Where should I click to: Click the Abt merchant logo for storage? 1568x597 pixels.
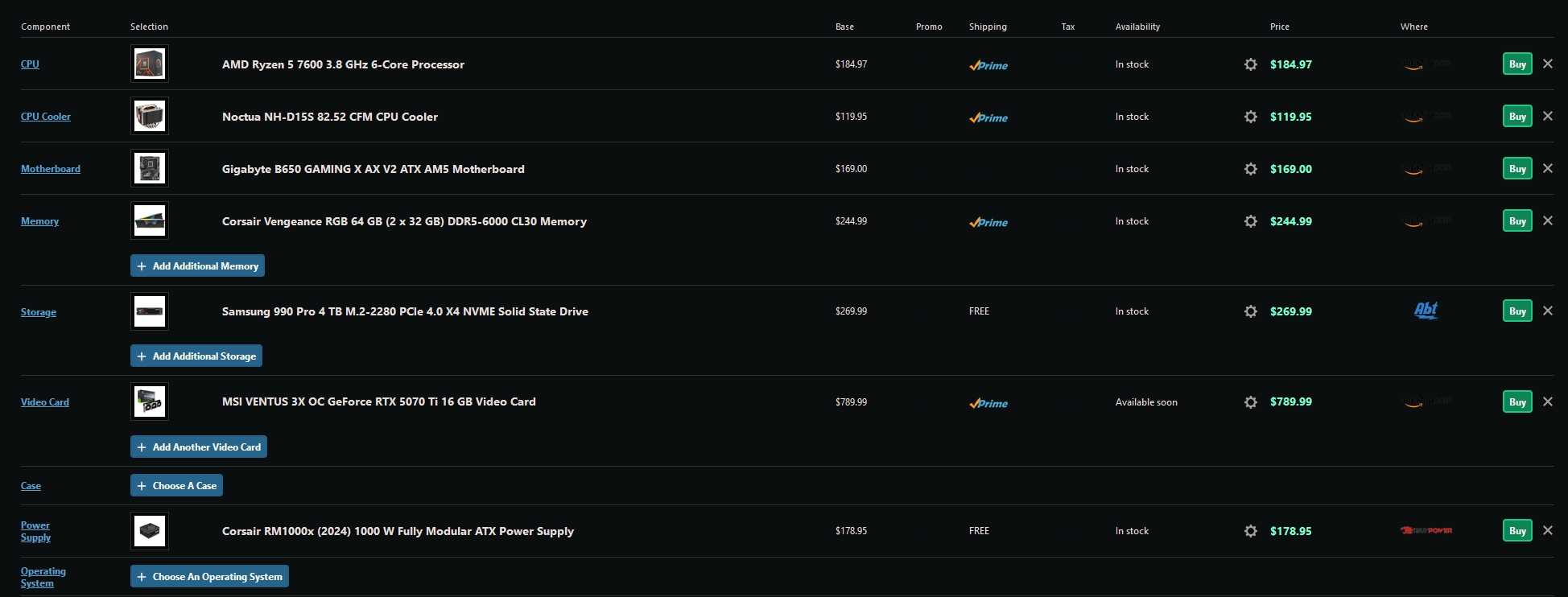coord(1426,311)
